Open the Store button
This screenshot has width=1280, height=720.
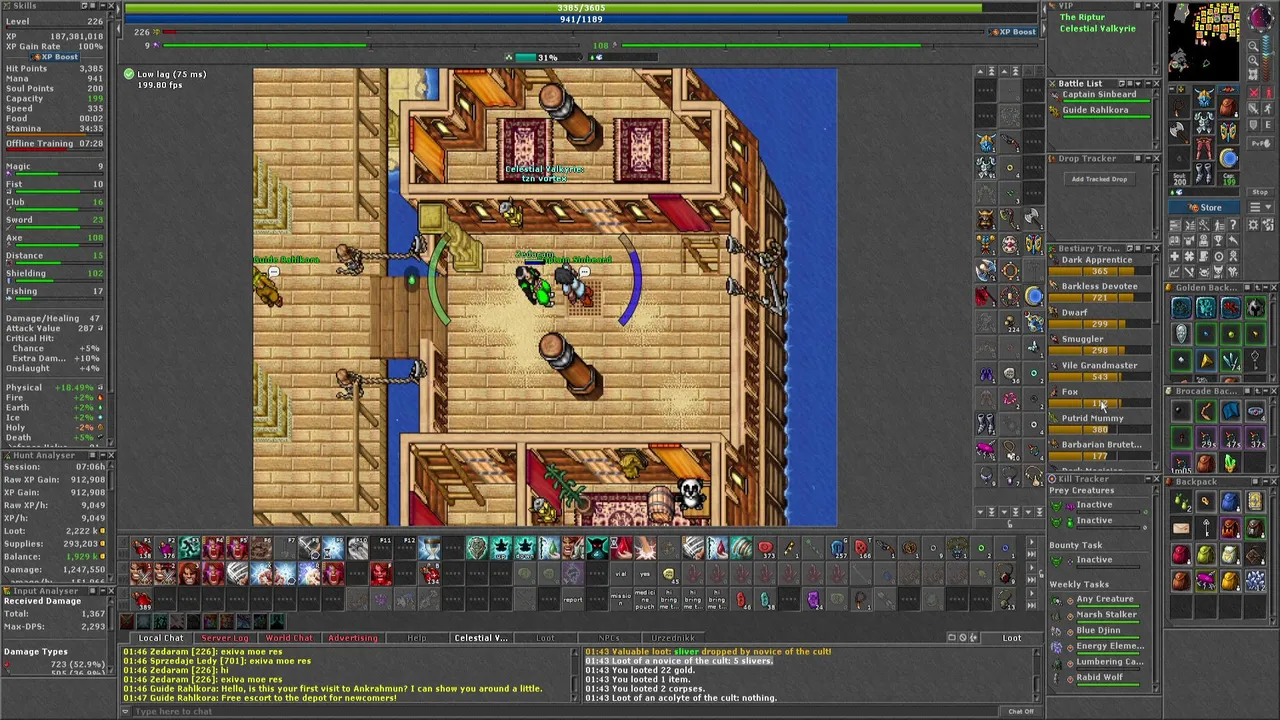point(1205,207)
